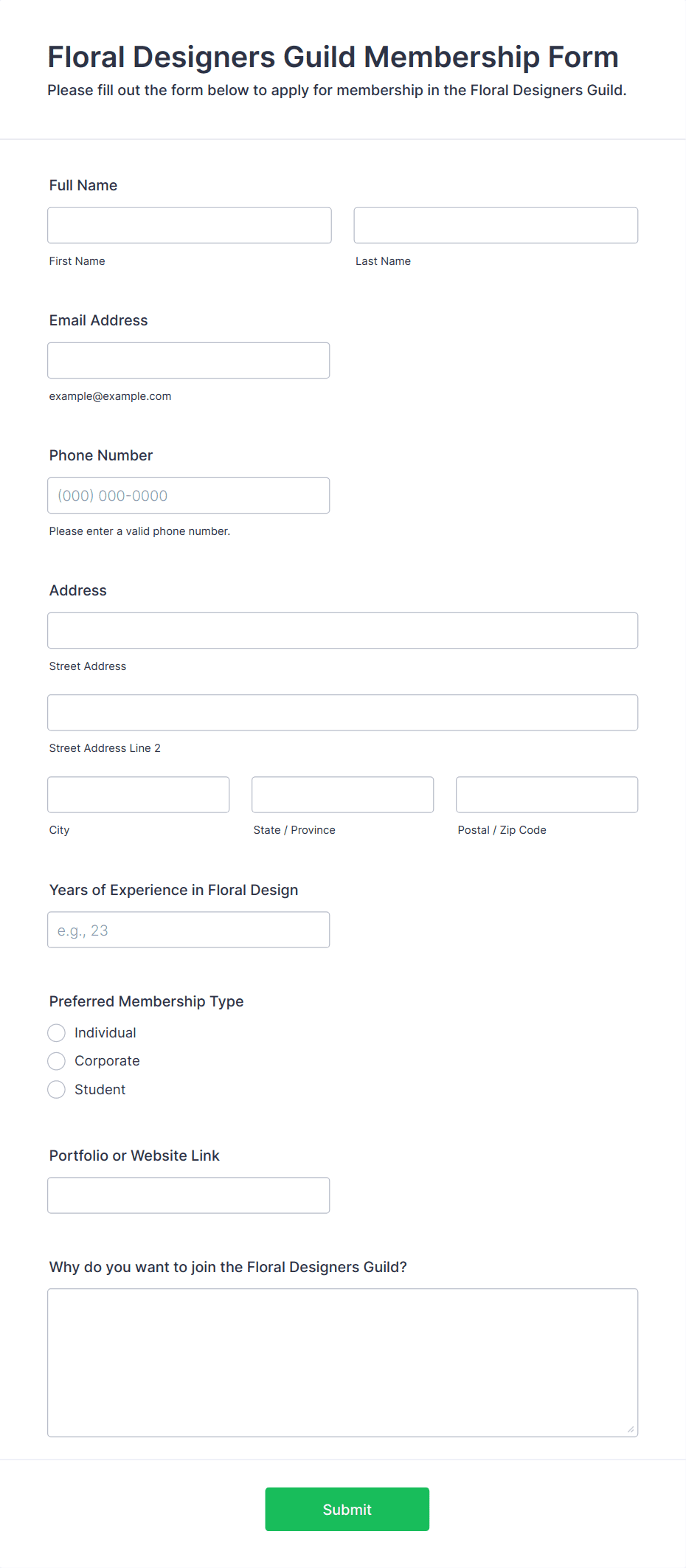This screenshot has width=686, height=1568.
Task: Click the Years of Experience field
Action: [189, 930]
